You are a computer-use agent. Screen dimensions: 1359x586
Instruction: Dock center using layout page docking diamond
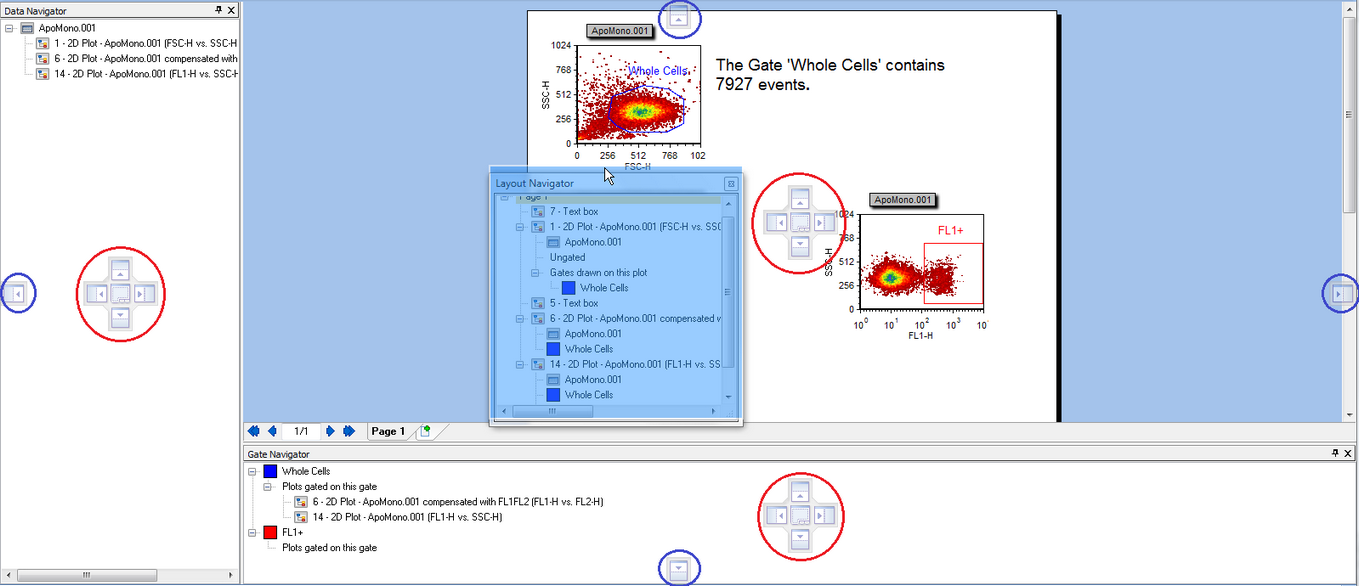point(799,223)
